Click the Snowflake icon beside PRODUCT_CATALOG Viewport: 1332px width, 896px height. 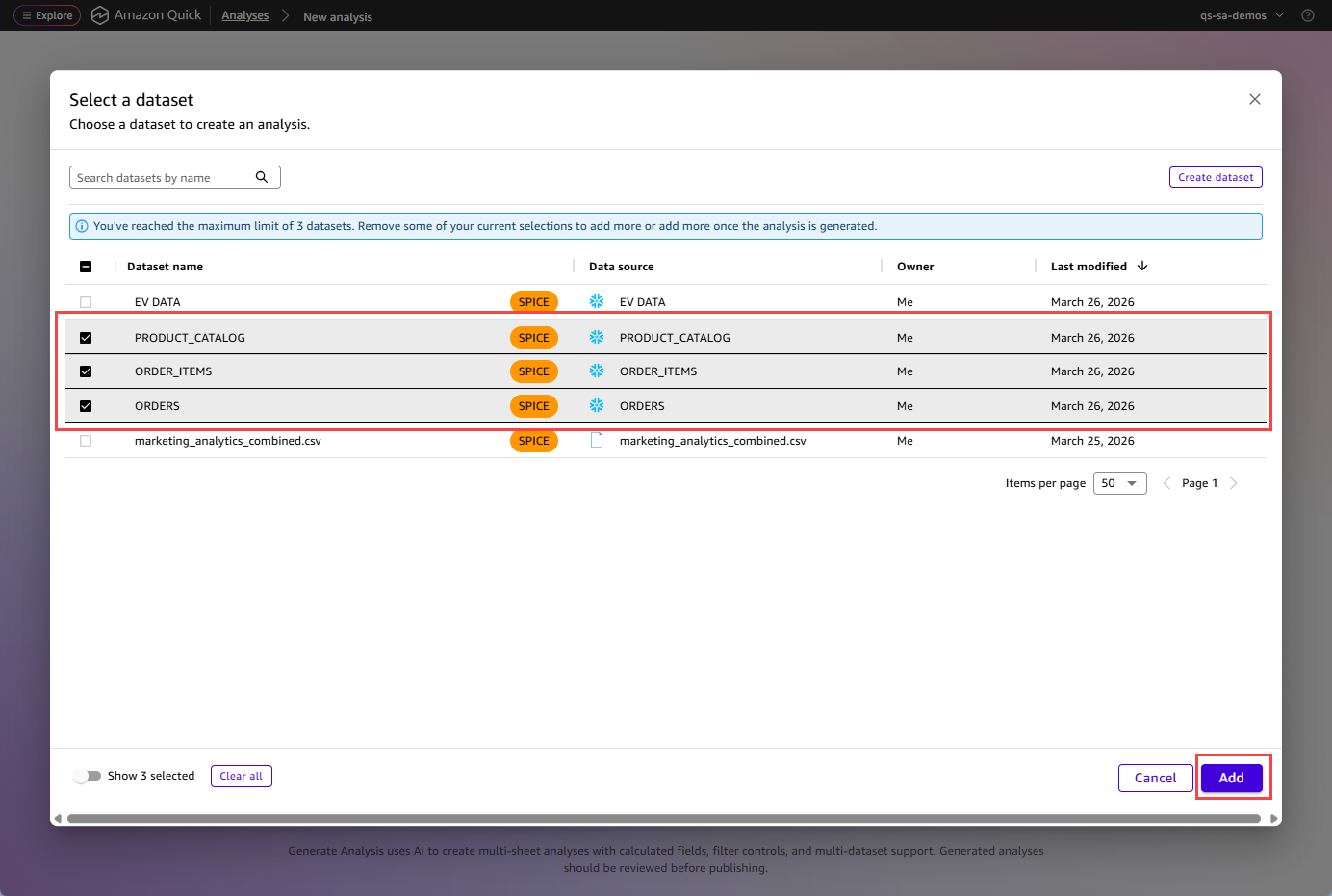pos(596,337)
